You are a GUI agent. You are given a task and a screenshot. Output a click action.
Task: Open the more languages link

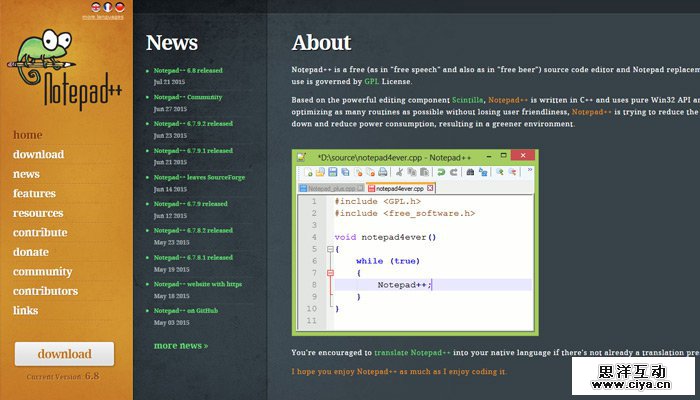pos(103,17)
